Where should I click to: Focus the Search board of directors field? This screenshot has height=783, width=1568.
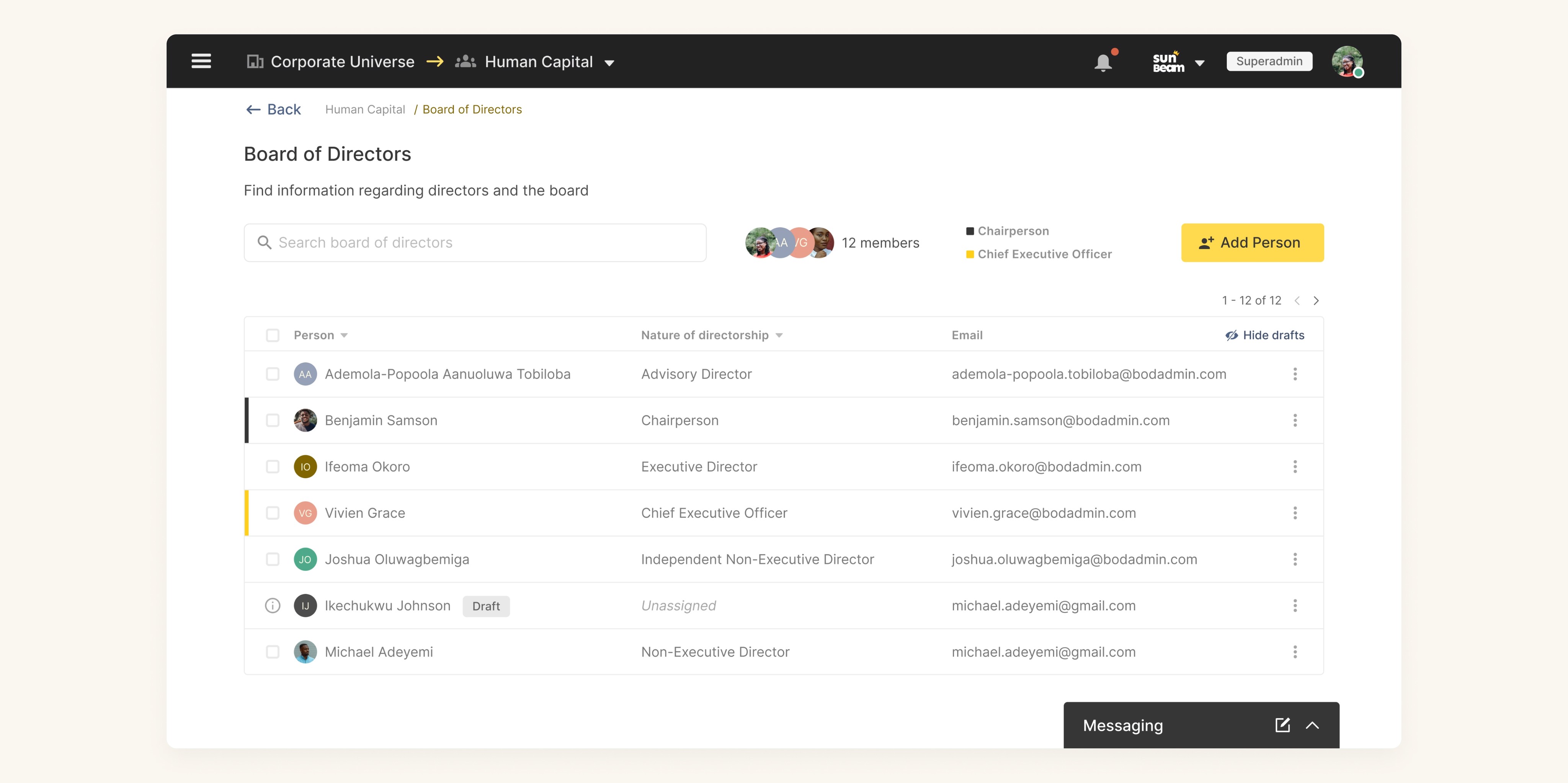[x=475, y=242]
